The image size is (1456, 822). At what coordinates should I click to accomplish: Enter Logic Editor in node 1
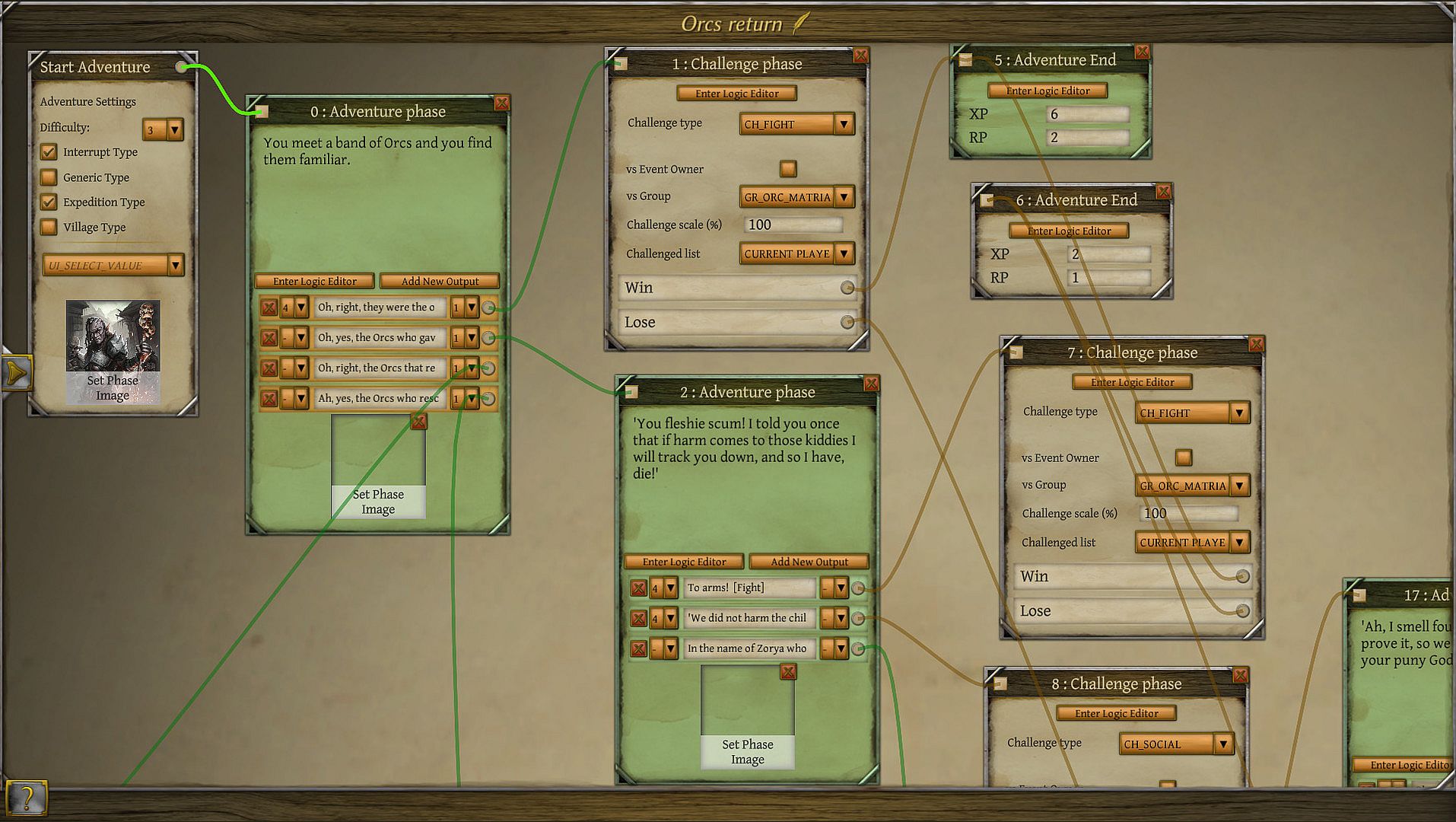point(736,93)
